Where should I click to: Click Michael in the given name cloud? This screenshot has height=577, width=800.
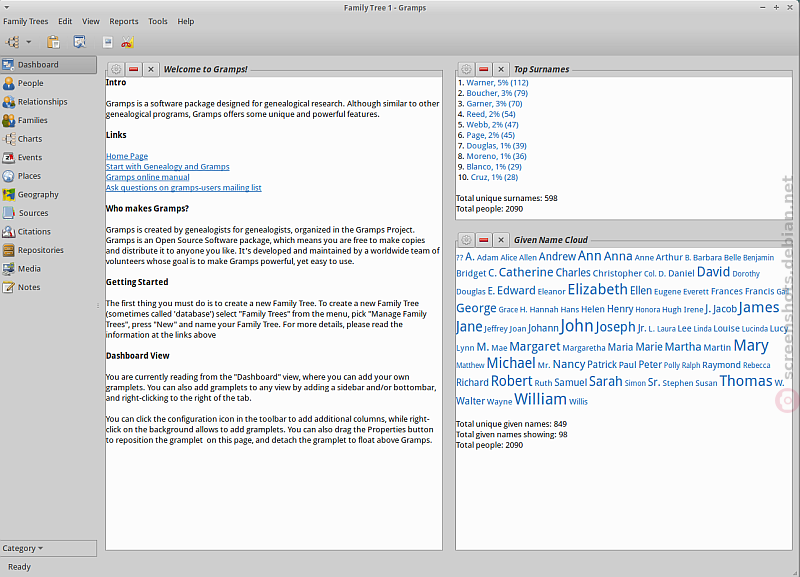pyautogui.click(x=511, y=363)
